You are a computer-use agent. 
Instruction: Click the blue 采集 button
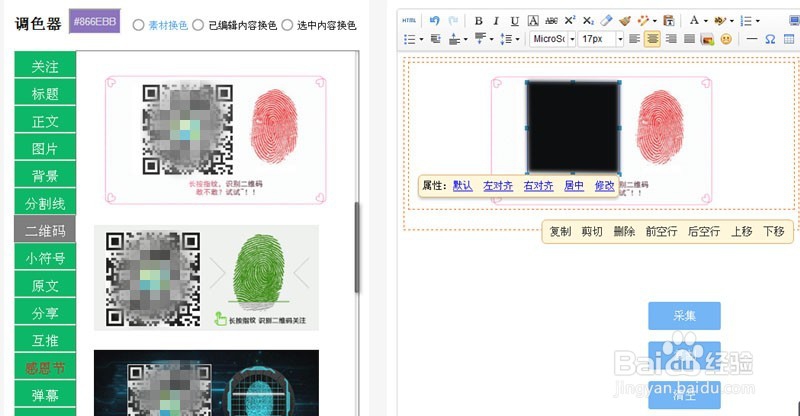(684, 316)
